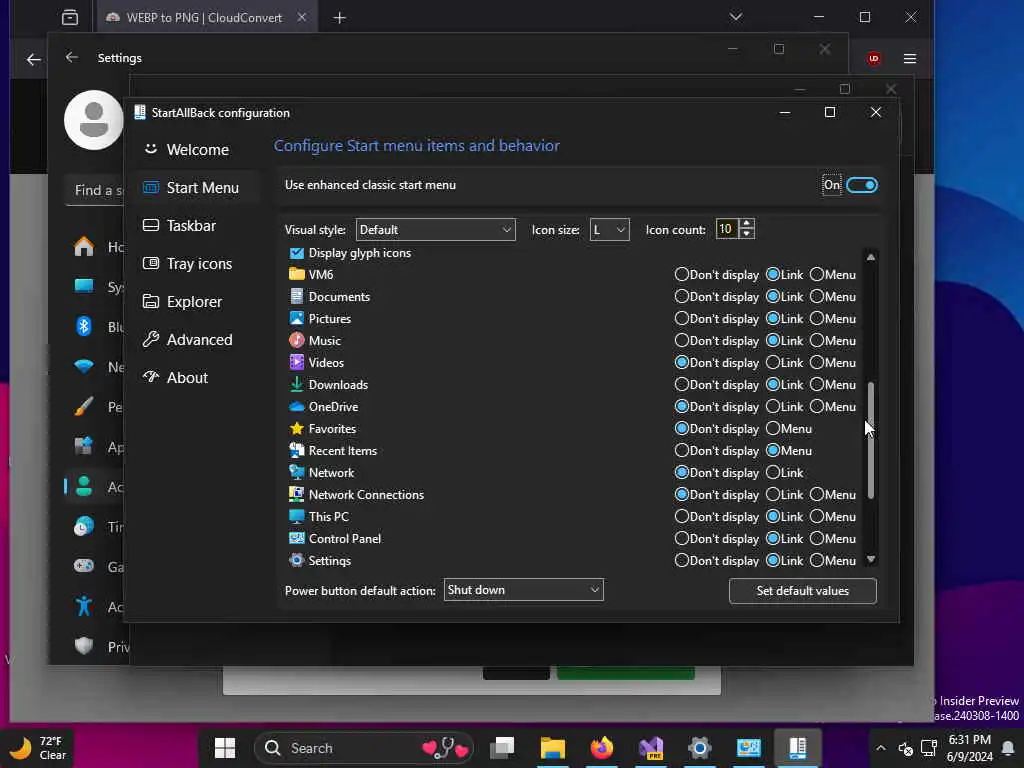Screen dimensions: 1024x768
Task: Open the Icon size dropdown
Action: coord(609,229)
